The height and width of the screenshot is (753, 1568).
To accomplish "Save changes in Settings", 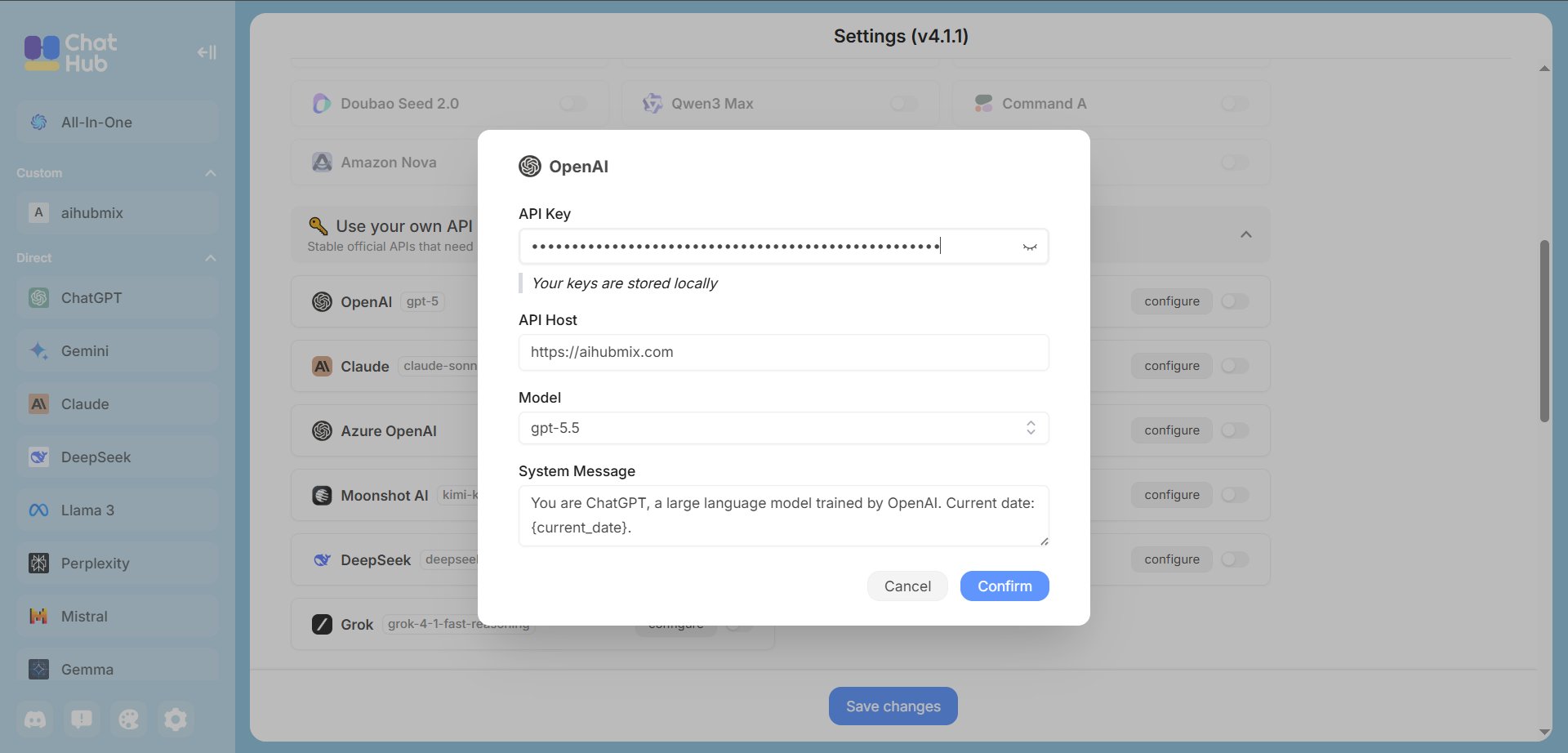I will click(893, 706).
